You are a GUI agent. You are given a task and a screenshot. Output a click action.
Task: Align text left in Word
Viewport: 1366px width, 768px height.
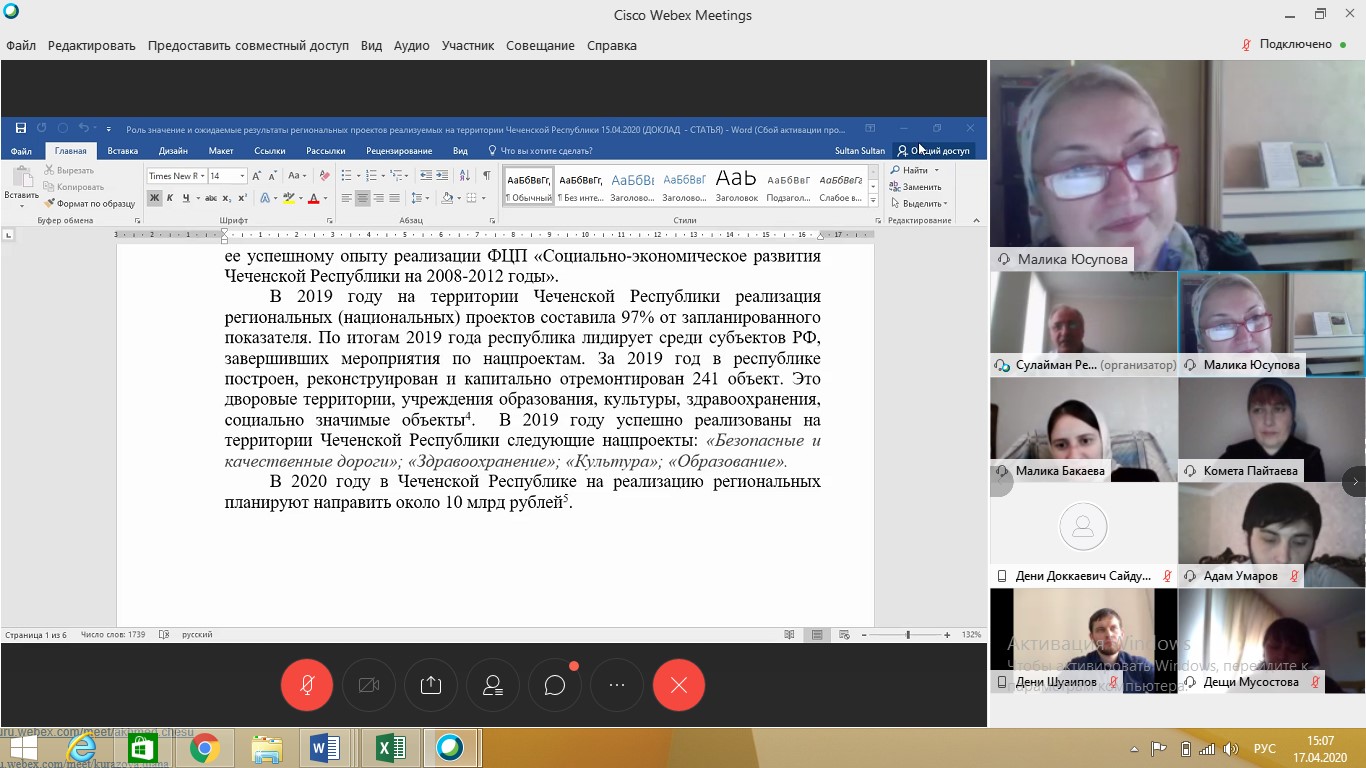point(346,198)
